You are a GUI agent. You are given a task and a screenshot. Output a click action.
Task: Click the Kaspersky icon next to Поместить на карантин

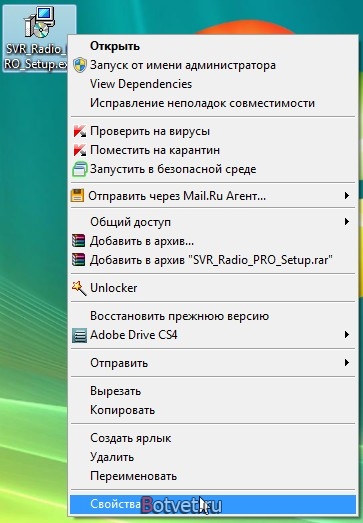coord(80,150)
